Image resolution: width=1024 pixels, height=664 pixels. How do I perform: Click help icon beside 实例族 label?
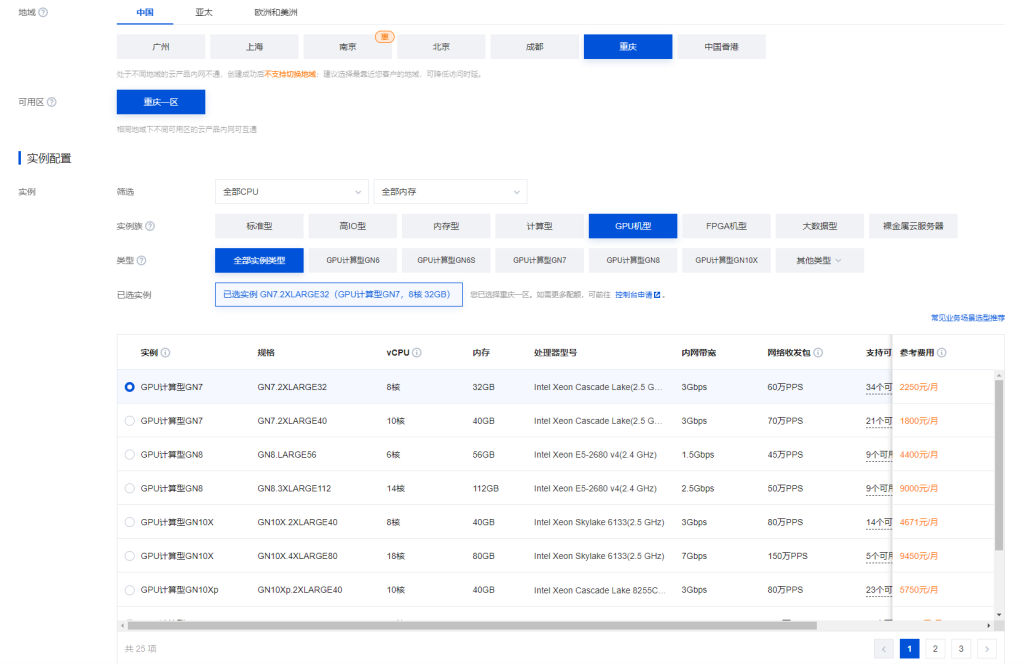pos(150,226)
